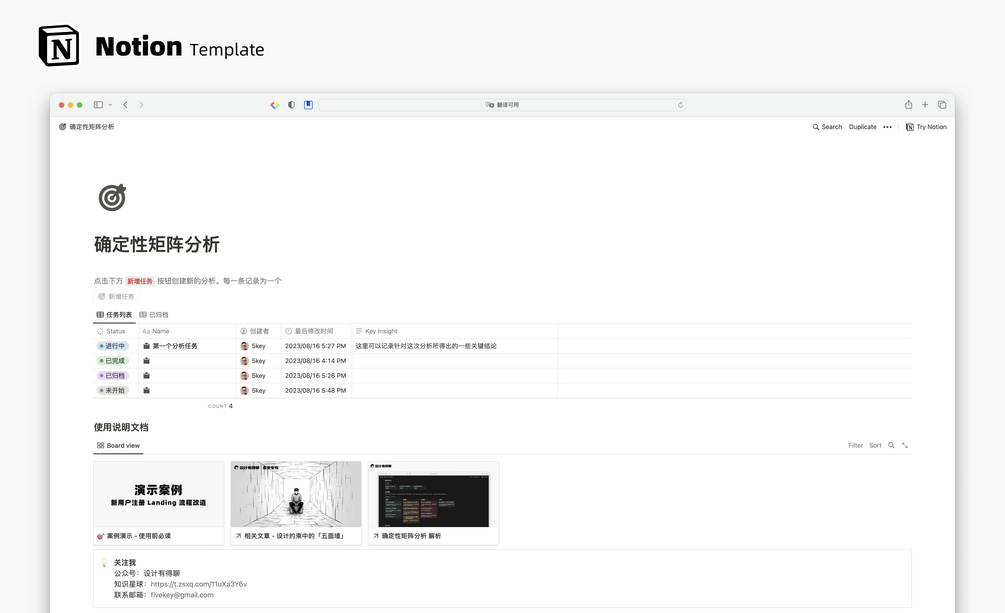This screenshot has height=613, width=1005.
Task: Click the colorful extension icon in toolbar
Action: click(274, 105)
